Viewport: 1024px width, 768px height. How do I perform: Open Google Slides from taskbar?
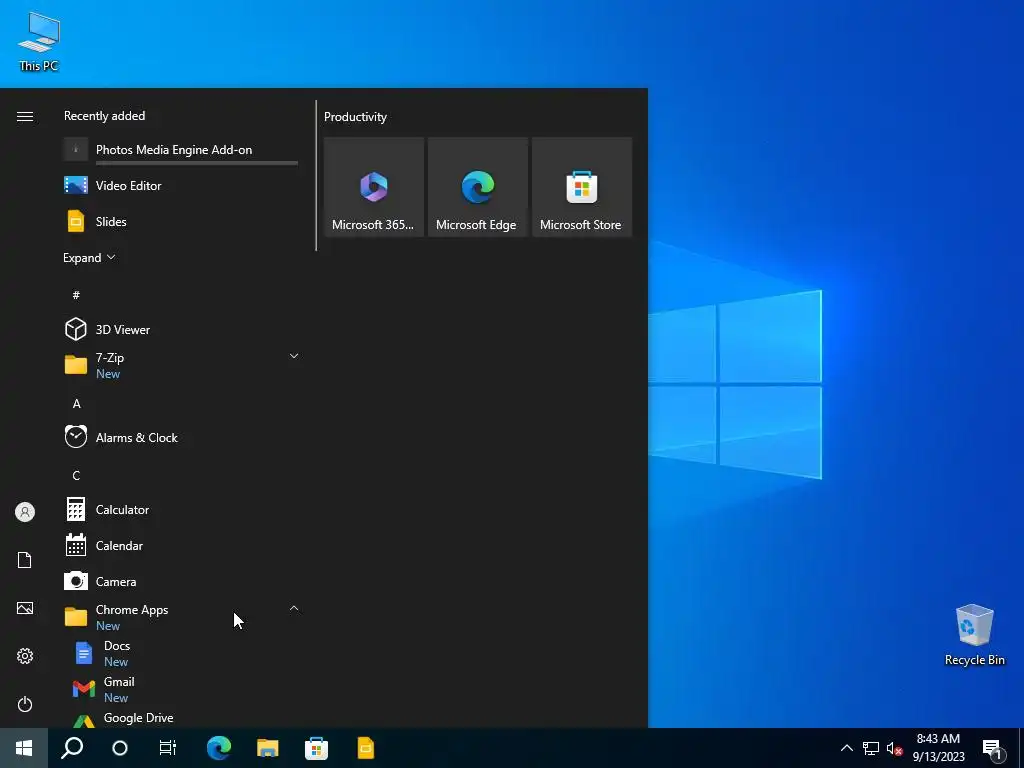click(x=366, y=748)
